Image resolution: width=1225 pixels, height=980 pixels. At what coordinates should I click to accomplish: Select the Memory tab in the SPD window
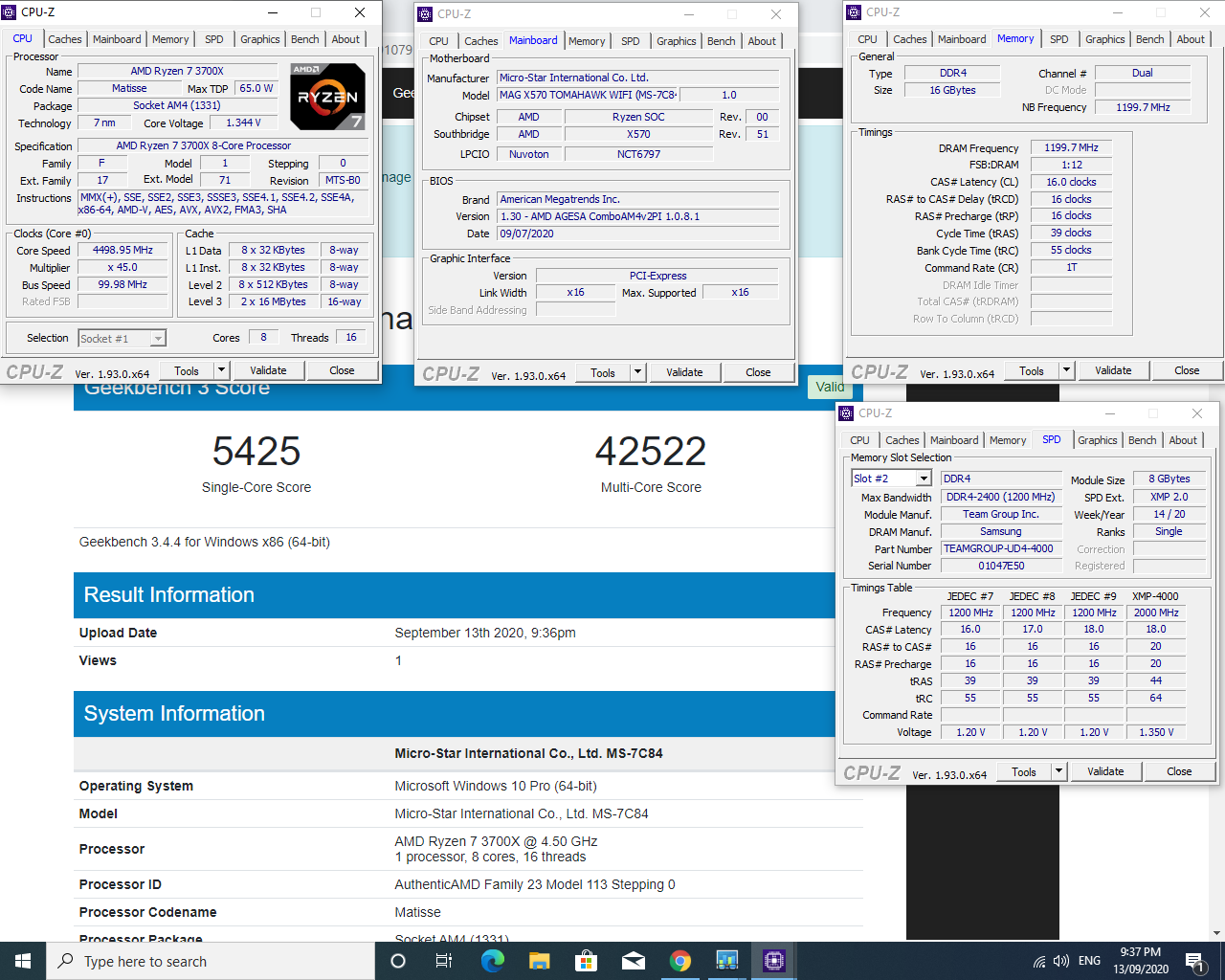point(1008,440)
